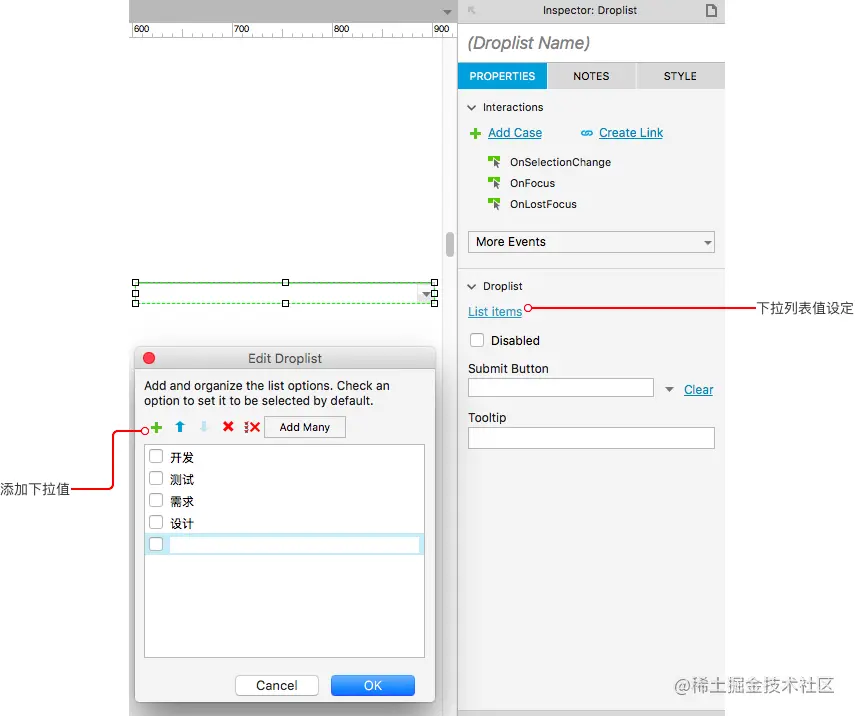Screen dimensions: 855x716
Task: Enable the Disabled checkbox
Action: coord(477,340)
